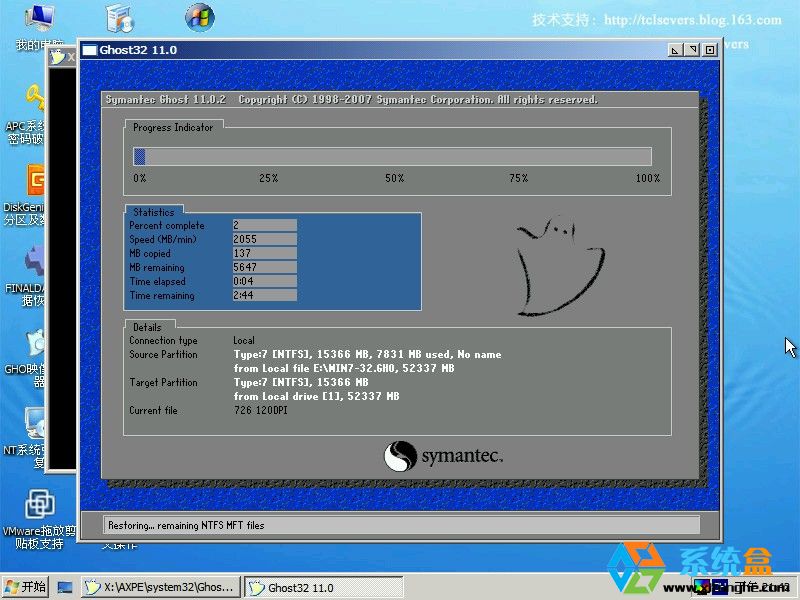Click the Progress Indicator bar

392,156
